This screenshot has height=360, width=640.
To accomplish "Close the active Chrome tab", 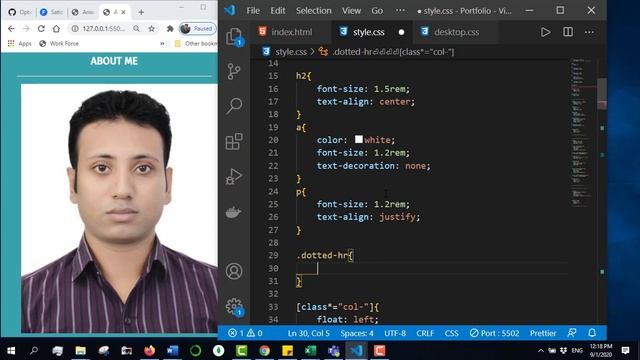I will [124, 12].
